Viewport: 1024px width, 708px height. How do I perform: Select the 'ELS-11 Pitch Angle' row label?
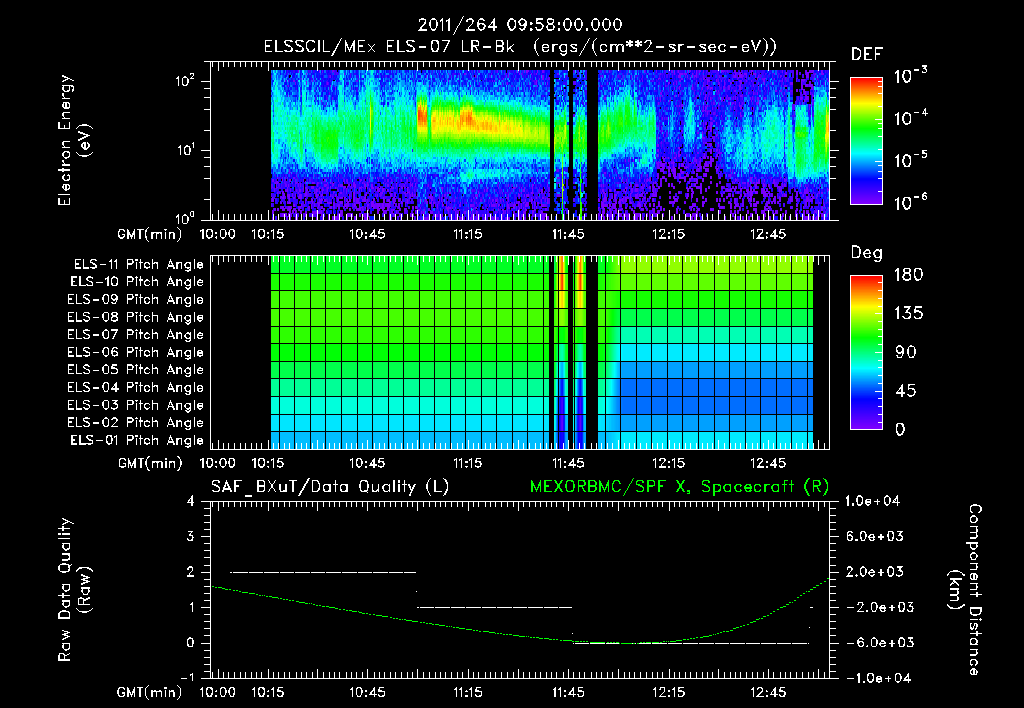pyautogui.click(x=138, y=265)
